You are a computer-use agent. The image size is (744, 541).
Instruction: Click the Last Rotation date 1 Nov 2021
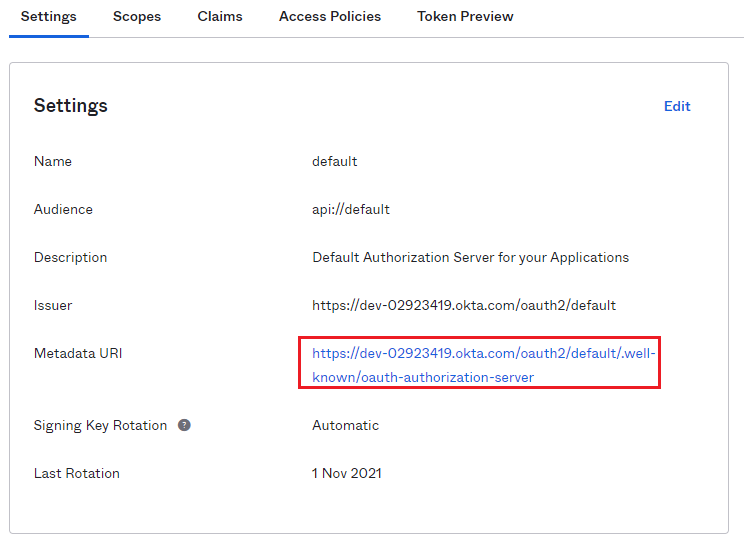click(346, 473)
